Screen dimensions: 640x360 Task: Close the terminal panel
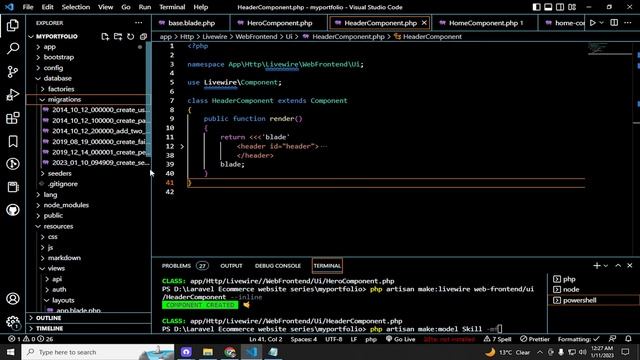pos(630,266)
